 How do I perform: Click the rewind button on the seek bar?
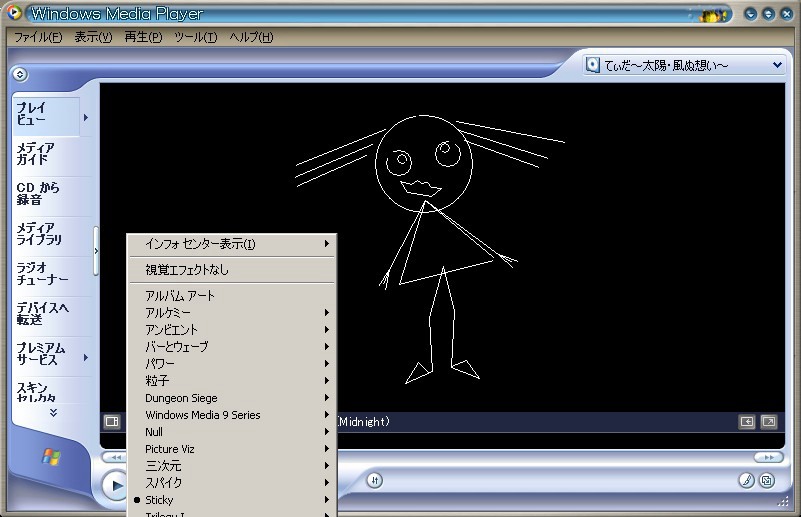click(x=116, y=457)
